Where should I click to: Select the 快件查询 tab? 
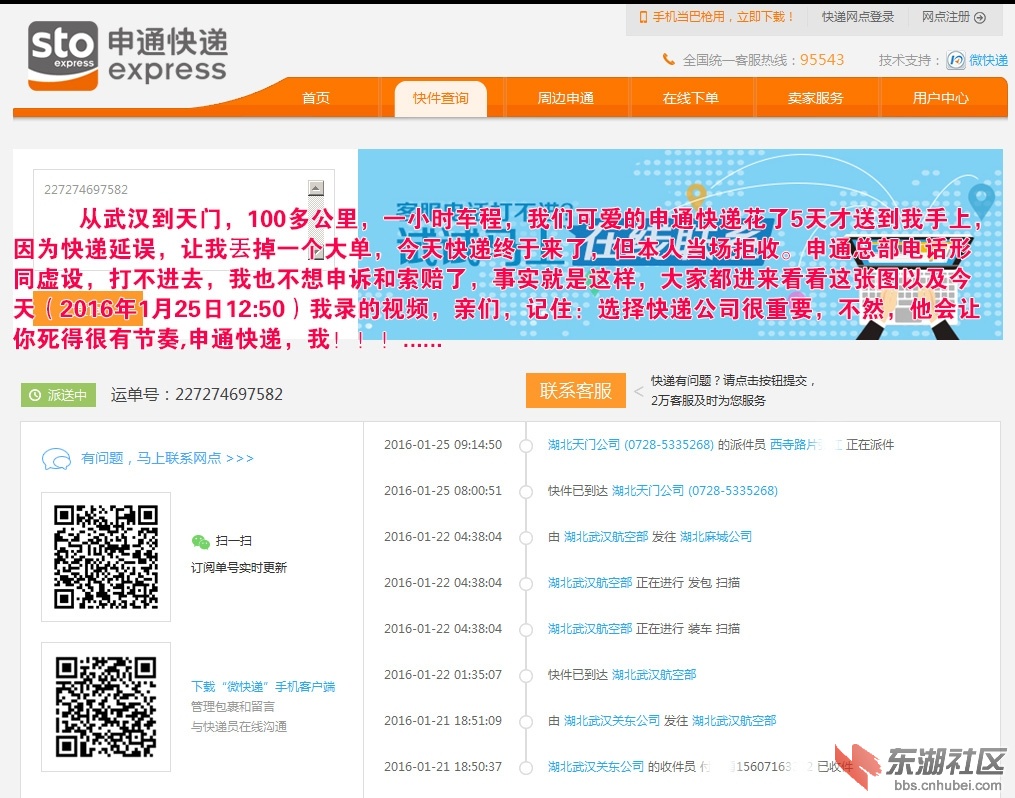[x=441, y=98]
